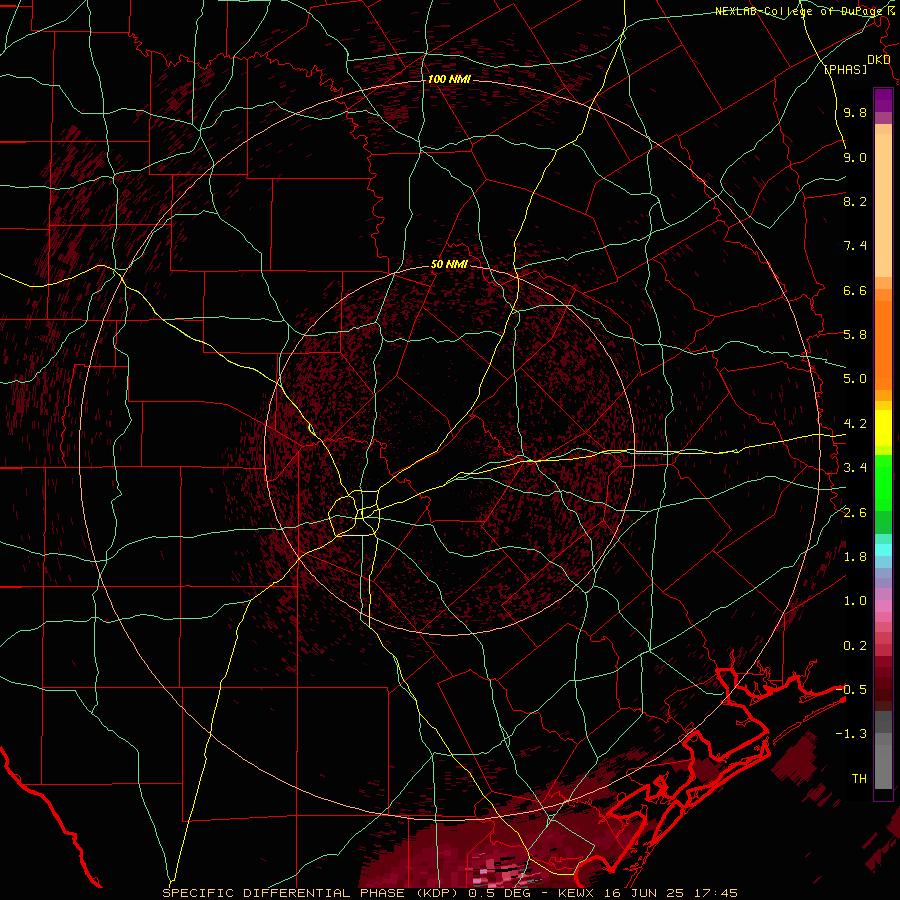This screenshot has height=900, width=900.
Task: Click the 50 NMI range ring label
Action: 449,264
